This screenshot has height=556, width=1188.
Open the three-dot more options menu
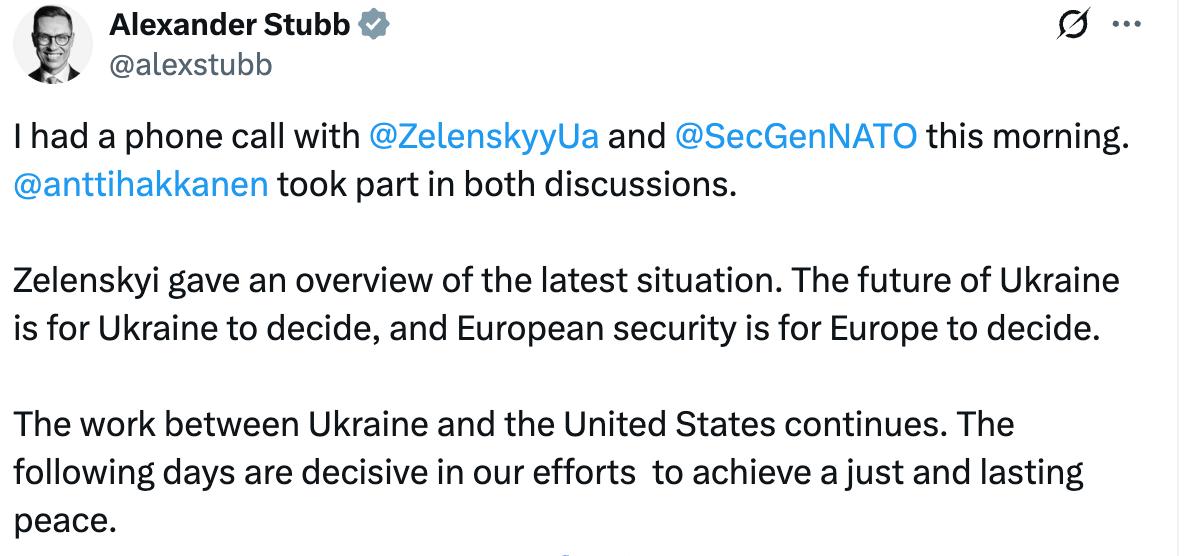(1127, 27)
